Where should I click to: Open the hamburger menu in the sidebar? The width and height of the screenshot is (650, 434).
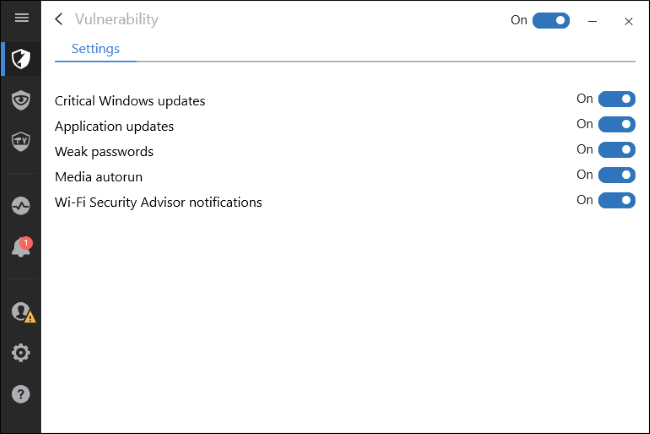point(20,18)
